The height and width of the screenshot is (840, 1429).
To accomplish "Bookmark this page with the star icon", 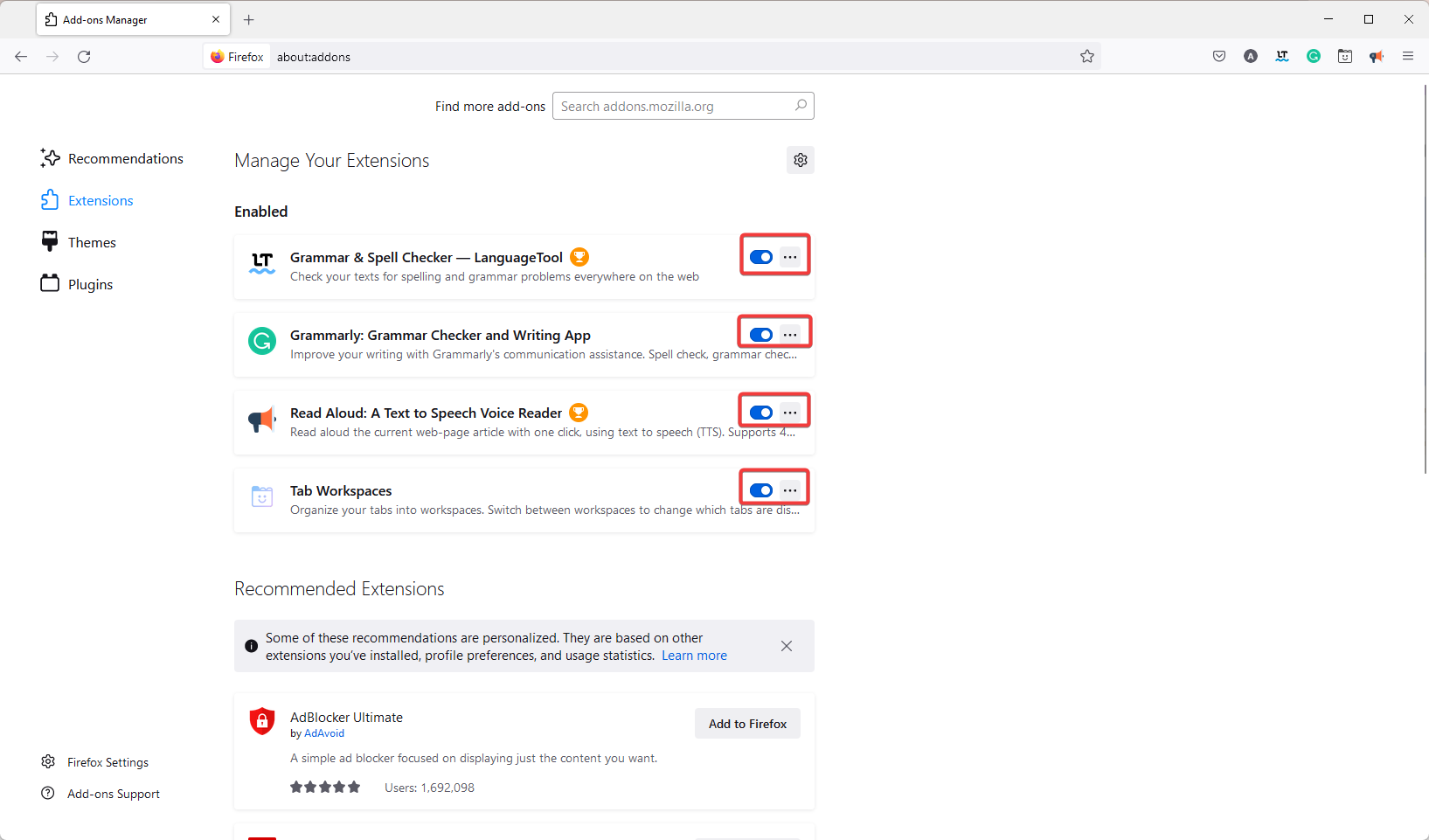I will pyautogui.click(x=1087, y=57).
